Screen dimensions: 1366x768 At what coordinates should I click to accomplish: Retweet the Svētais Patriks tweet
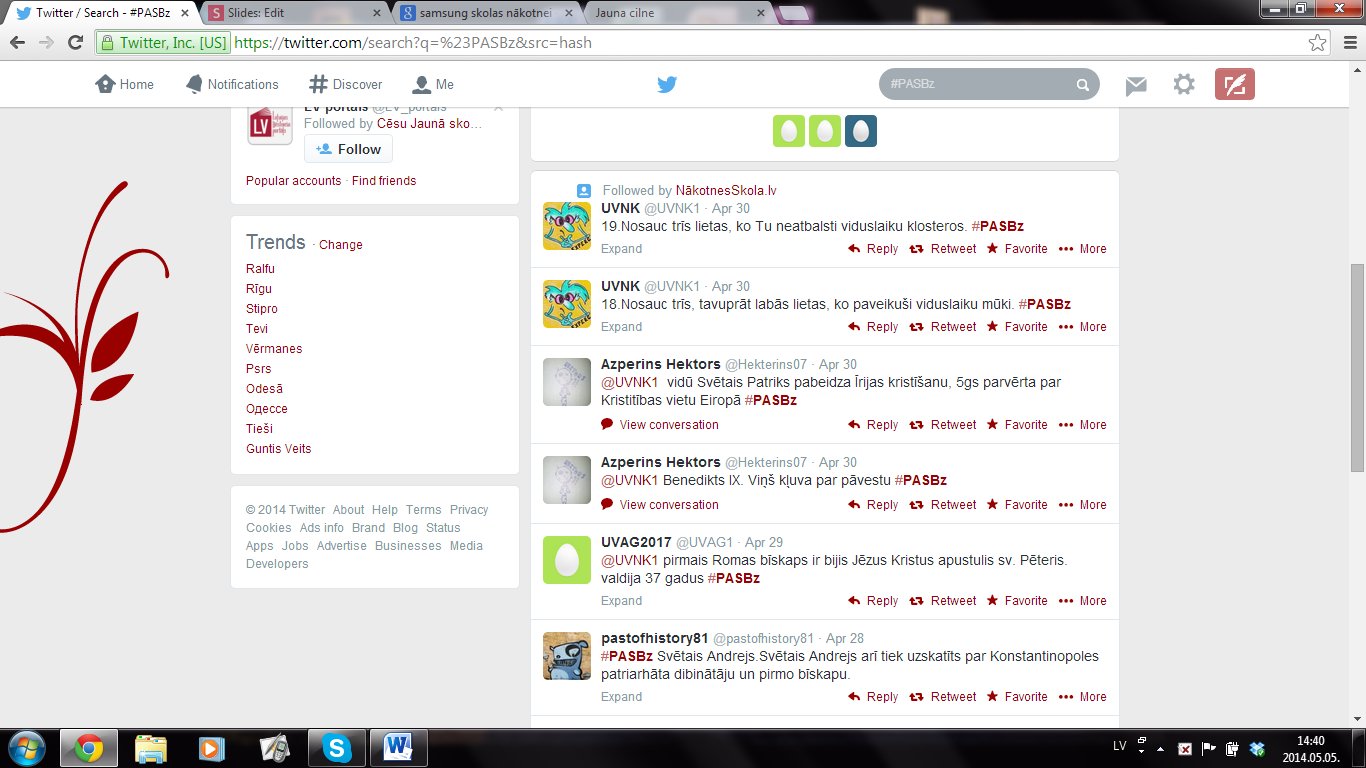pyautogui.click(x=943, y=425)
